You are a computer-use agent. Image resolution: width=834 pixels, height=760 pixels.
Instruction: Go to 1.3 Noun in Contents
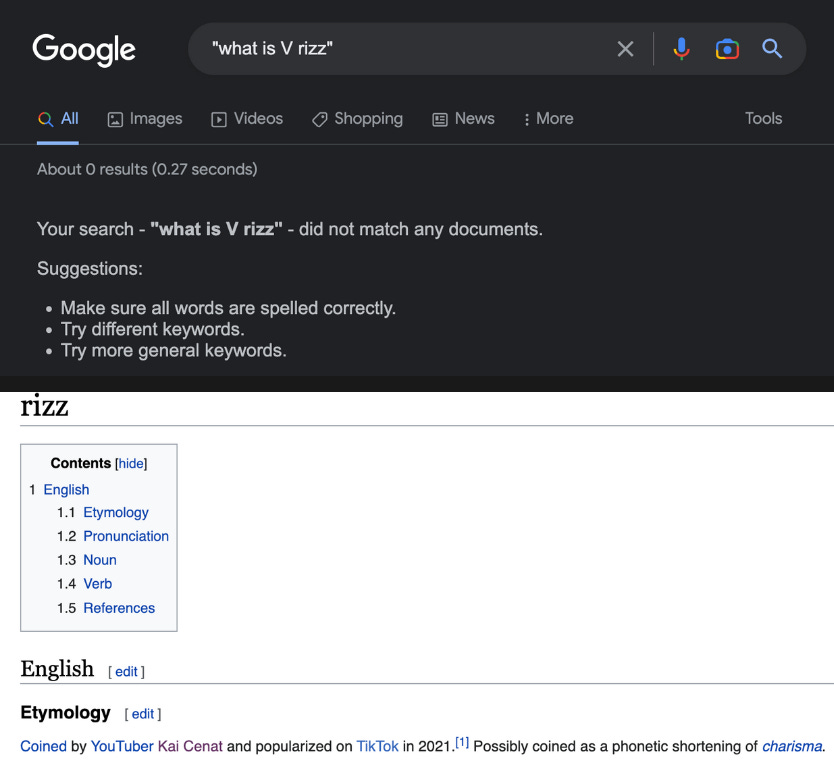point(100,560)
